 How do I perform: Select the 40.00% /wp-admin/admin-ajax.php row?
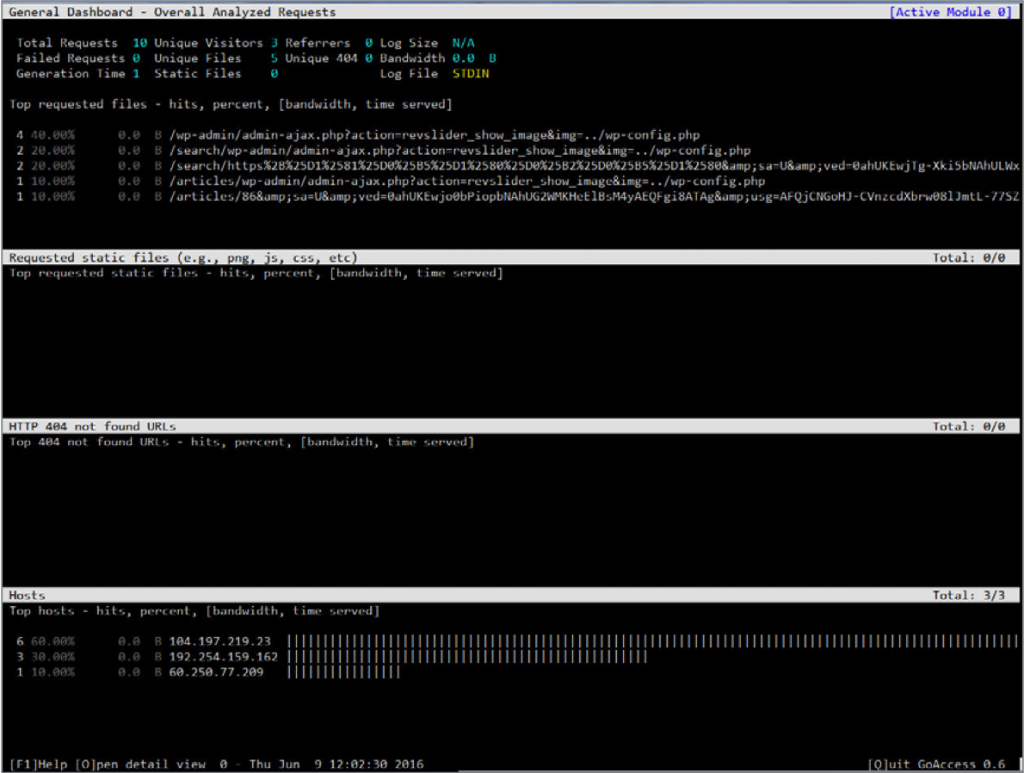(358, 135)
